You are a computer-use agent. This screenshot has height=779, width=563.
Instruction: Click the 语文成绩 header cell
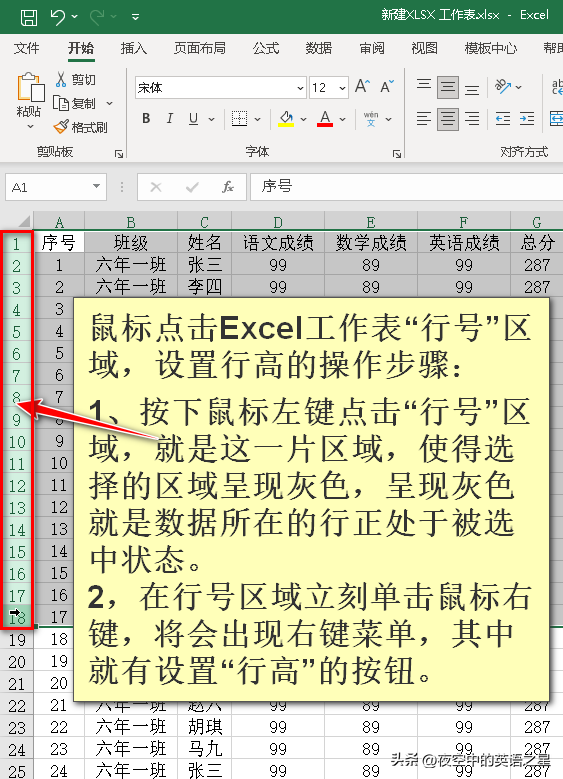click(278, 242)
